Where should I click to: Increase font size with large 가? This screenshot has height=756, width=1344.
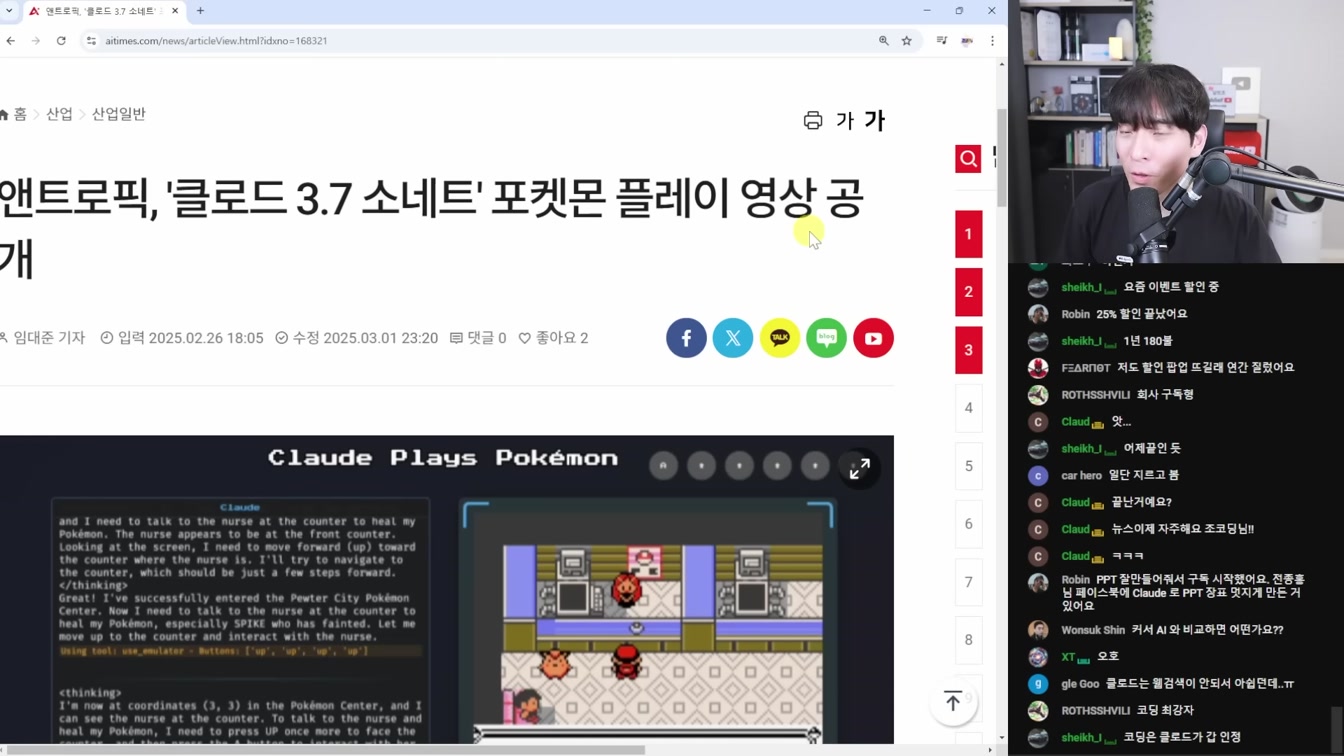click(875, 121)
